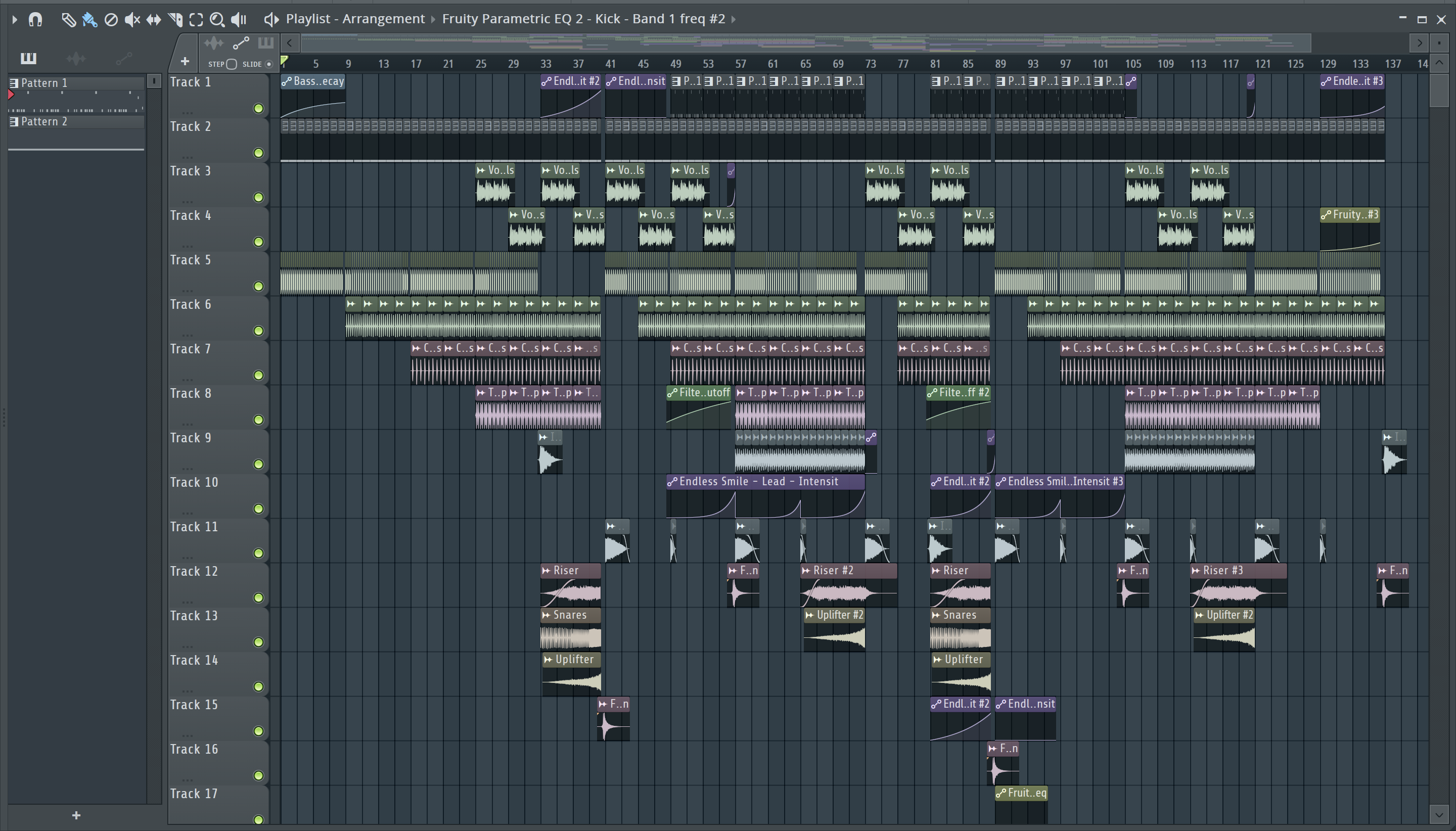The width and height of the screenshot is (1456, 831).
Task: Click the playhead start marker
Action: coord(284,61)
